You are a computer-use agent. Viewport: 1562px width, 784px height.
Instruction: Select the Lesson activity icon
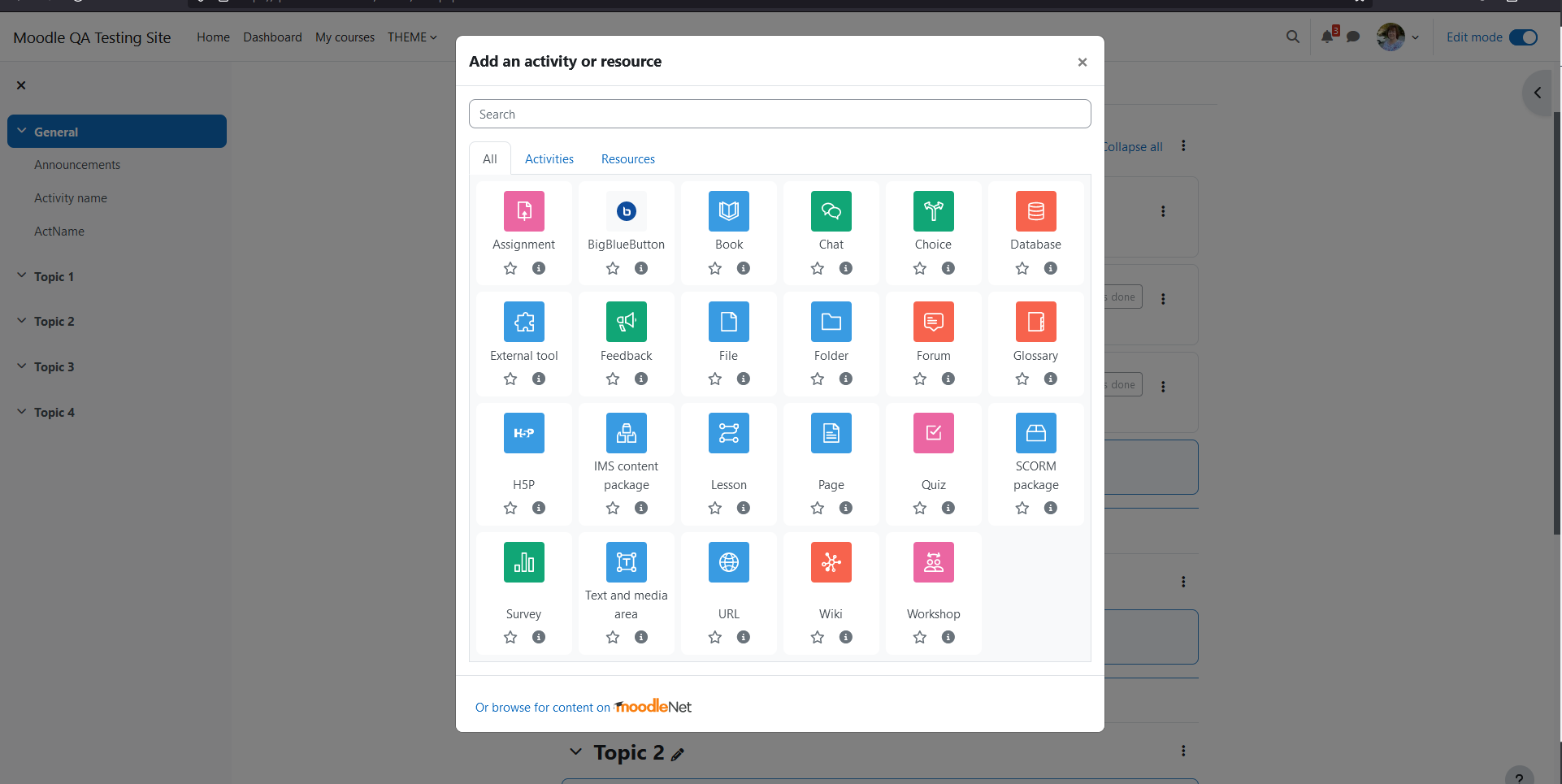[729, 433]
